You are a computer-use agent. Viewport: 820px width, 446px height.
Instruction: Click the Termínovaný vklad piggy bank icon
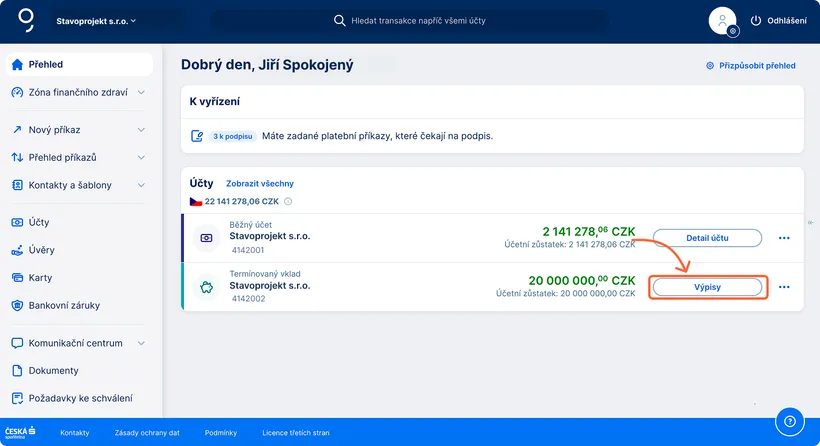(x=207, y=287)
